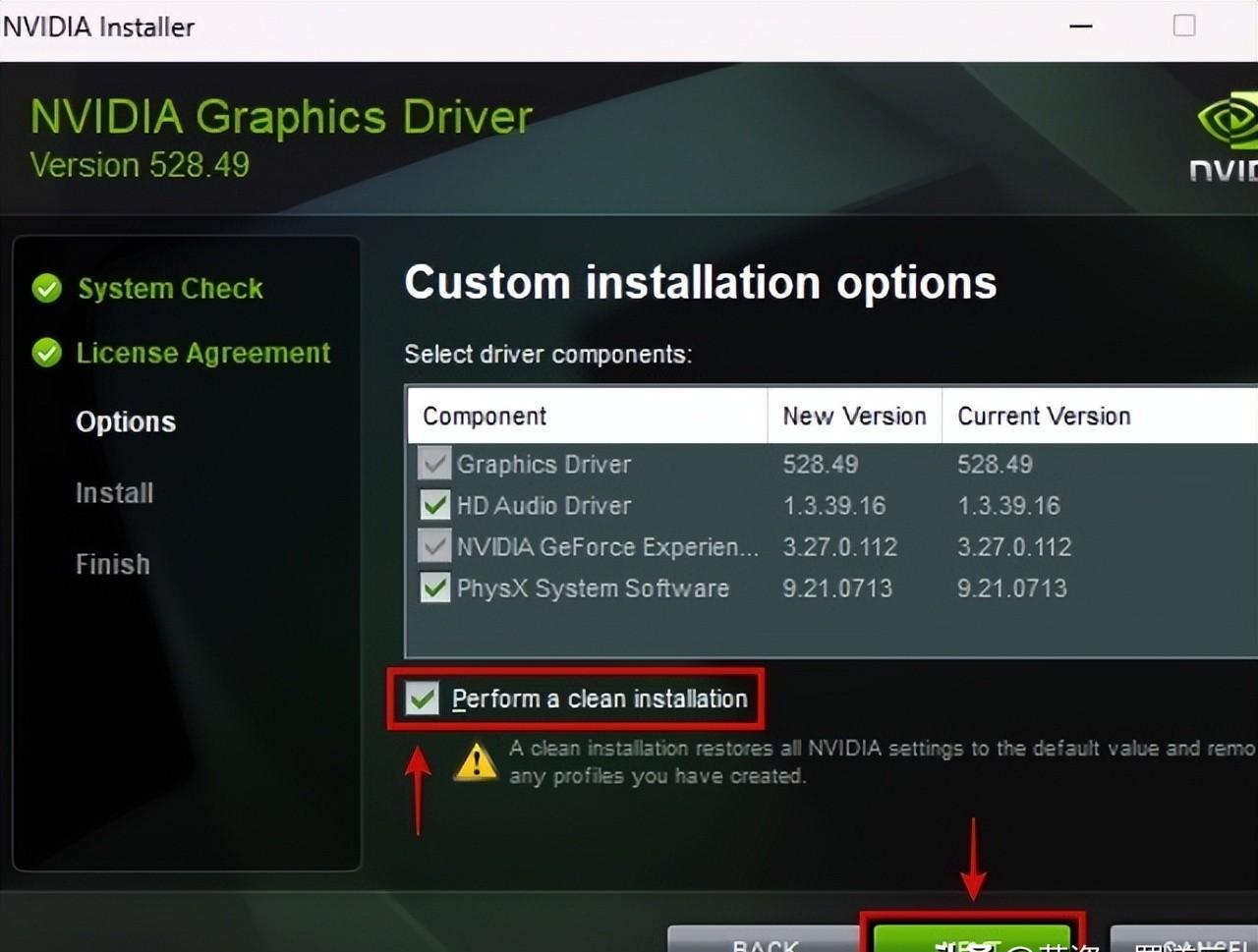Uncheck the PhysX System Software checkbox
Screen dimensions: 1258x952
tap(434, 588)
